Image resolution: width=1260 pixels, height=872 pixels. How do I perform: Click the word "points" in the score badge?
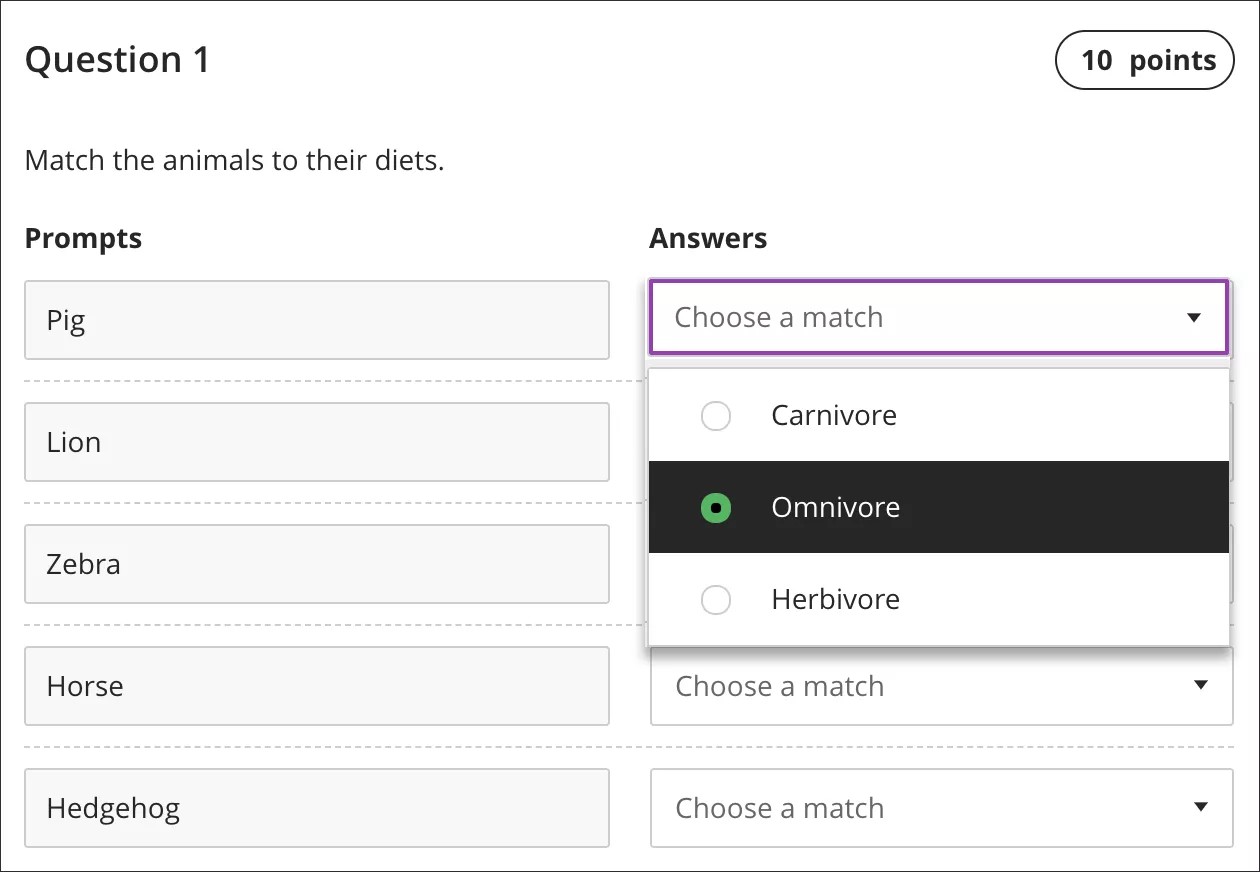coord(1172,60)
